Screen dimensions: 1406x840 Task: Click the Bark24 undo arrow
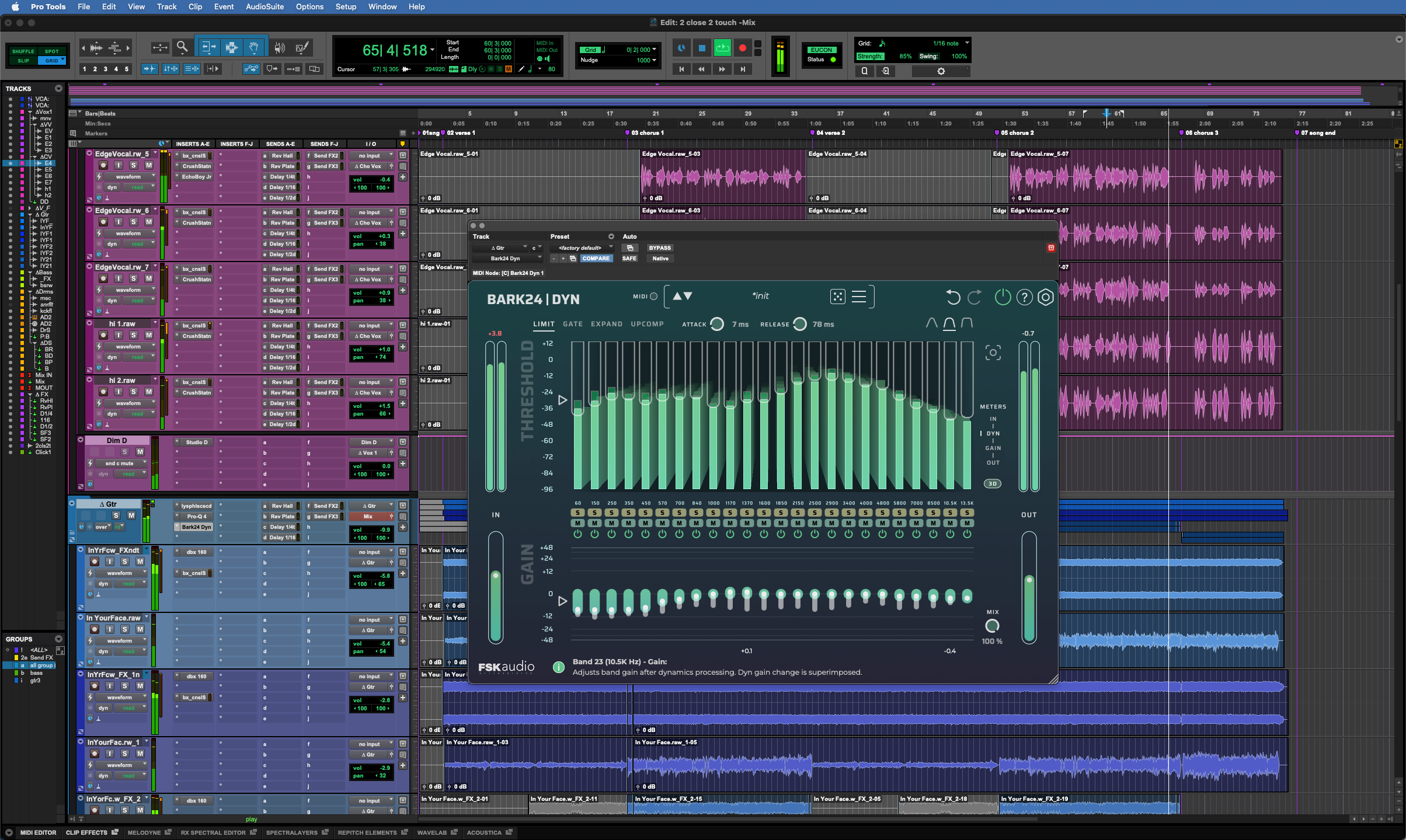click(953, 297)
